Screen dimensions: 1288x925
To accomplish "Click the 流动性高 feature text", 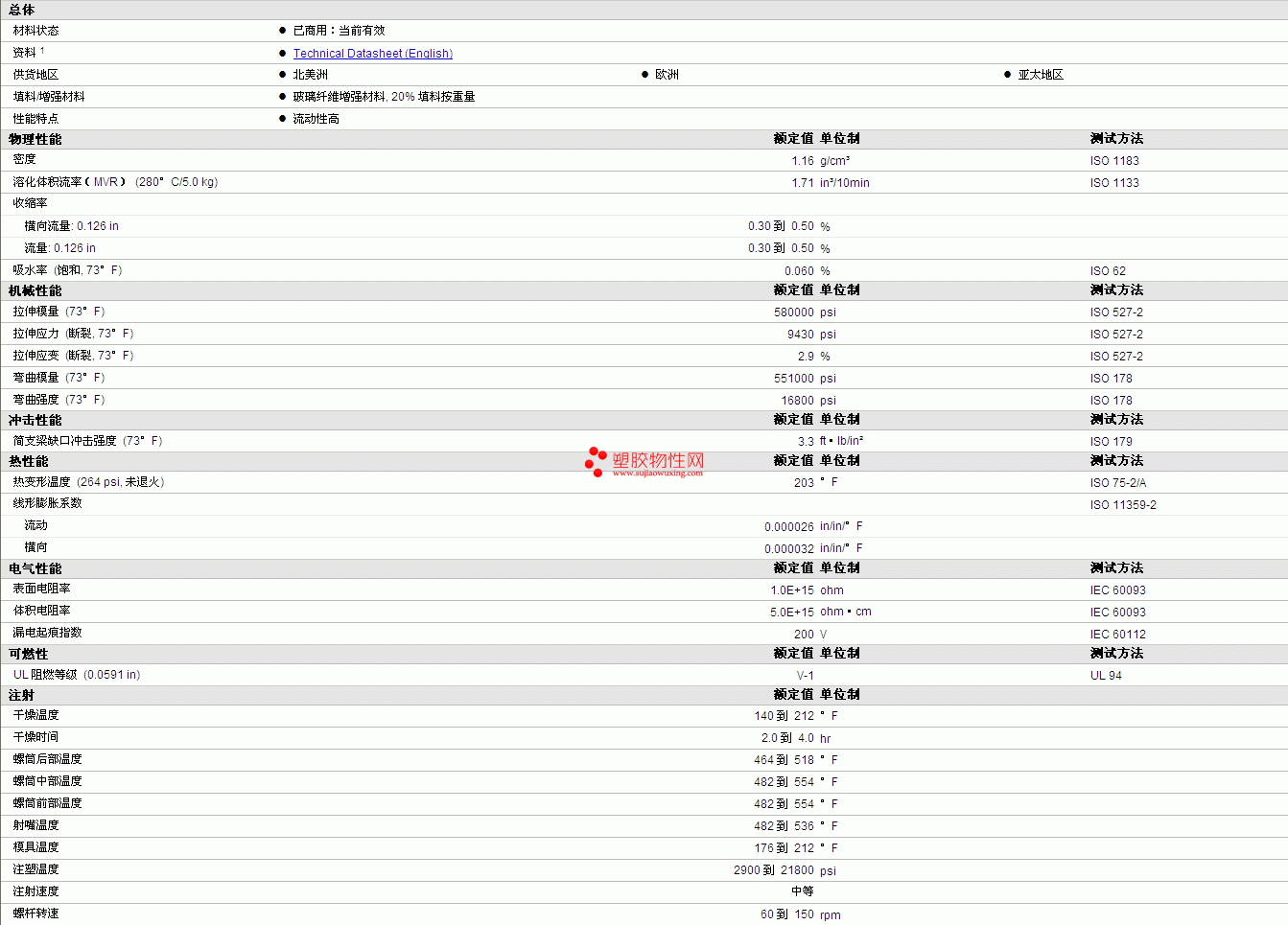I will click(316, 119).
